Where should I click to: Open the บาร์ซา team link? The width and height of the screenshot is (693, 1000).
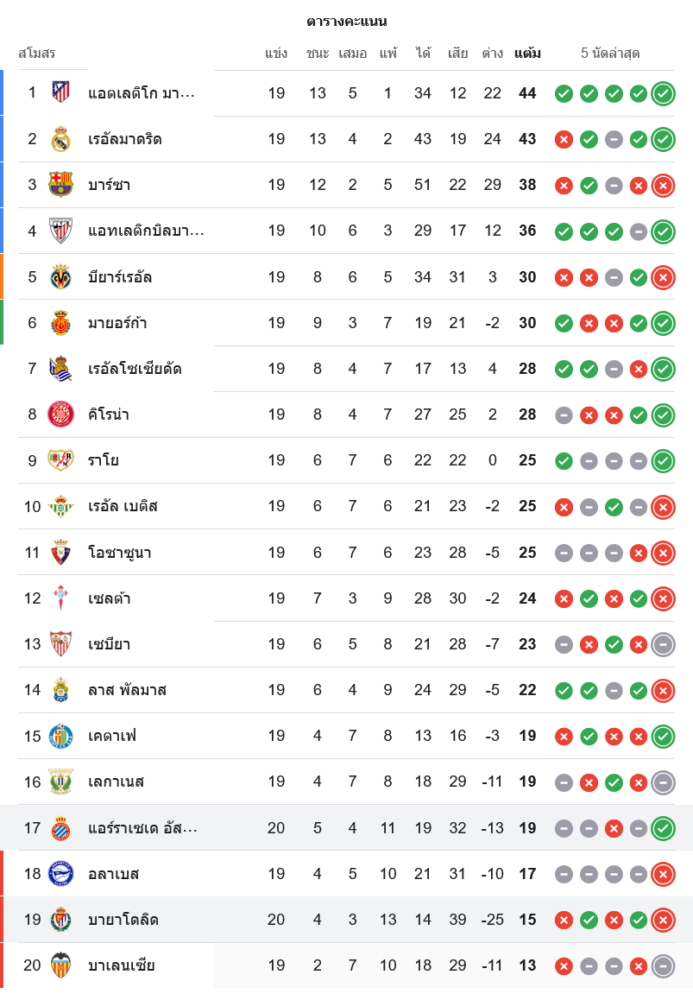click(x=109, y=185)
